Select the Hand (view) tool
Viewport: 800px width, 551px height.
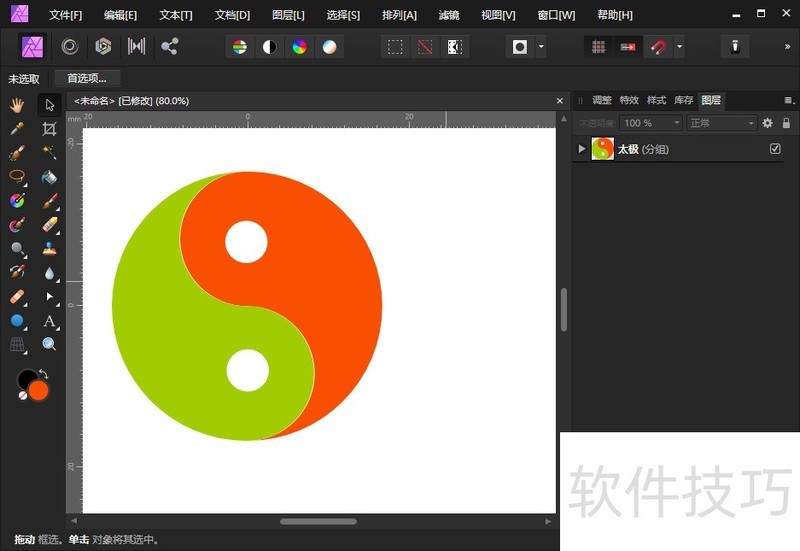click(x=17, y=105)
